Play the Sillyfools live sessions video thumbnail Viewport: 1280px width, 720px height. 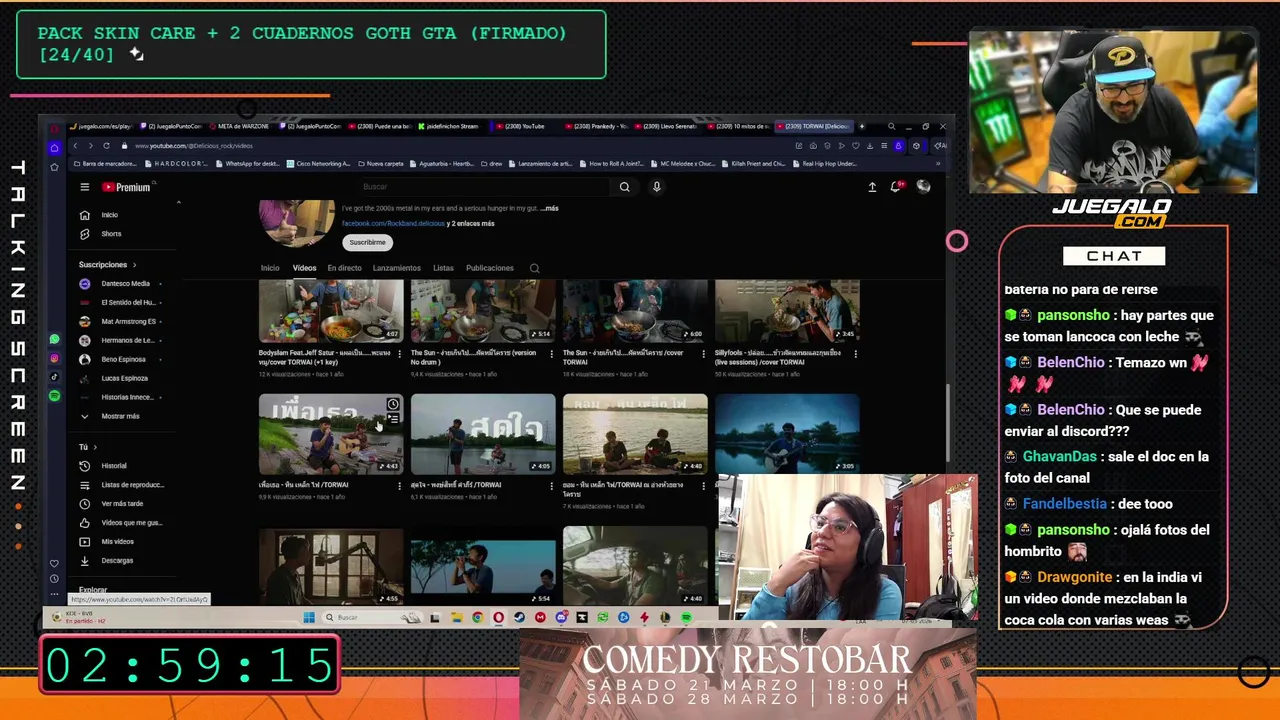pos(787,311)
